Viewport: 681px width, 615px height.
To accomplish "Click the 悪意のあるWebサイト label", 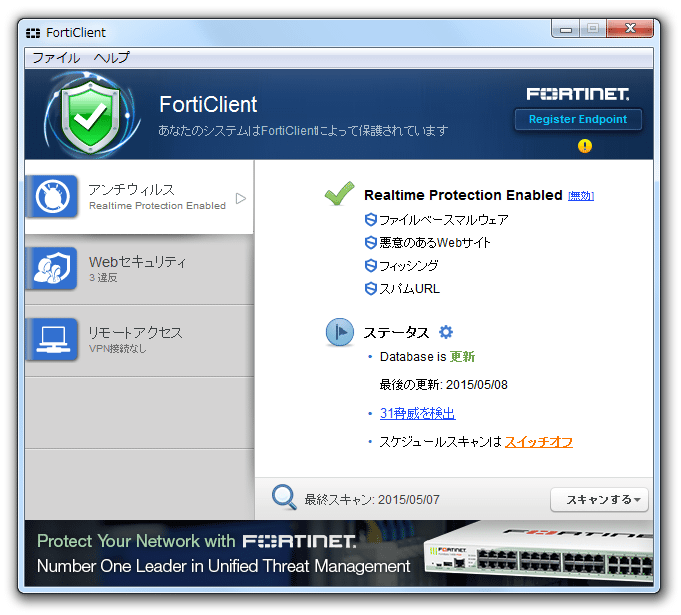I will [x=435, y=242].
